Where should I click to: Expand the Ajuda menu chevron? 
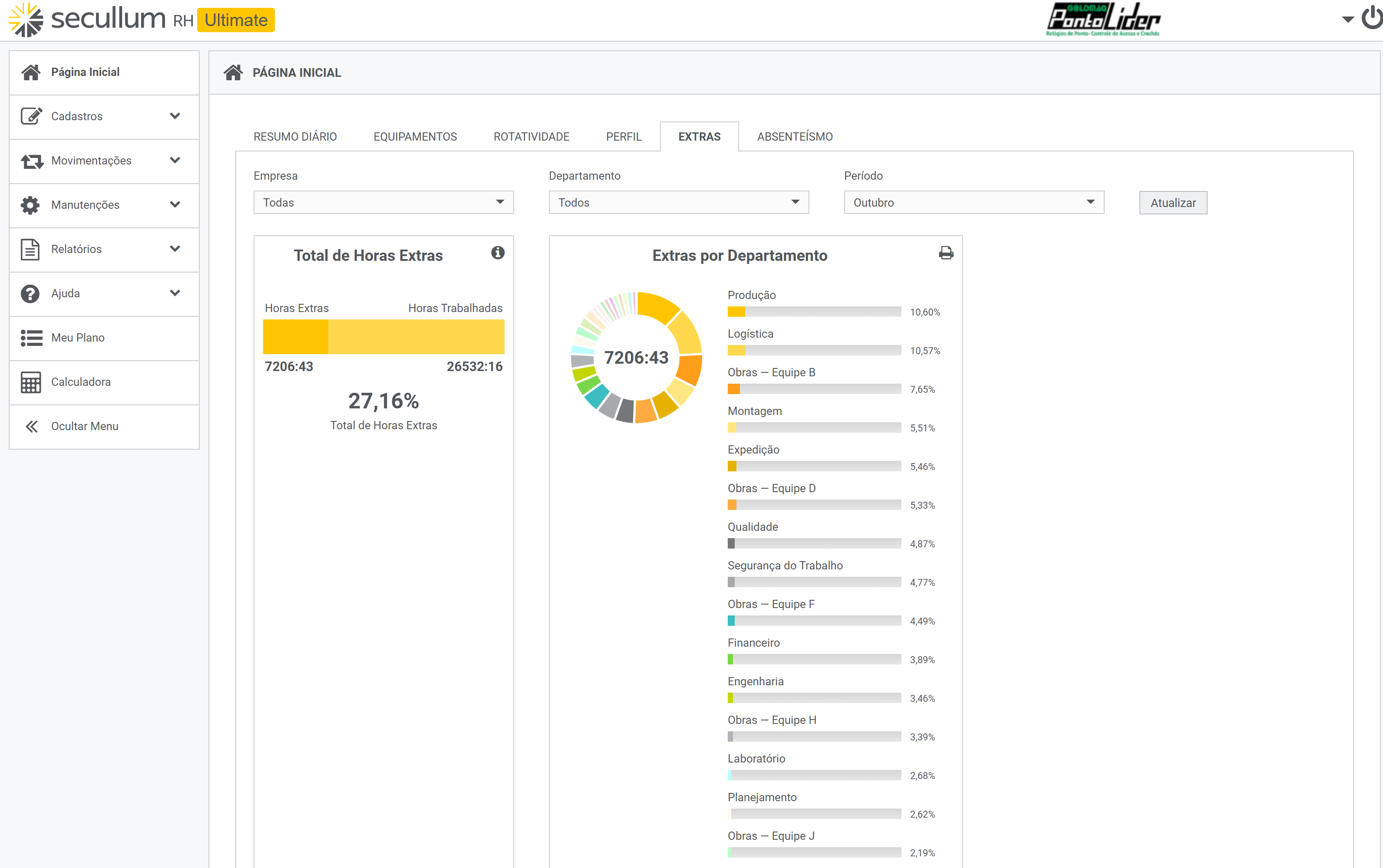(175, 293)
